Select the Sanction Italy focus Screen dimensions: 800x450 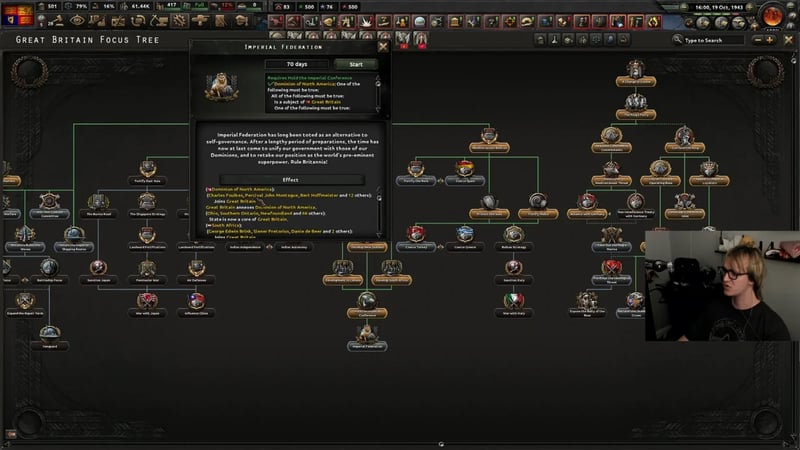coord(514,272)
